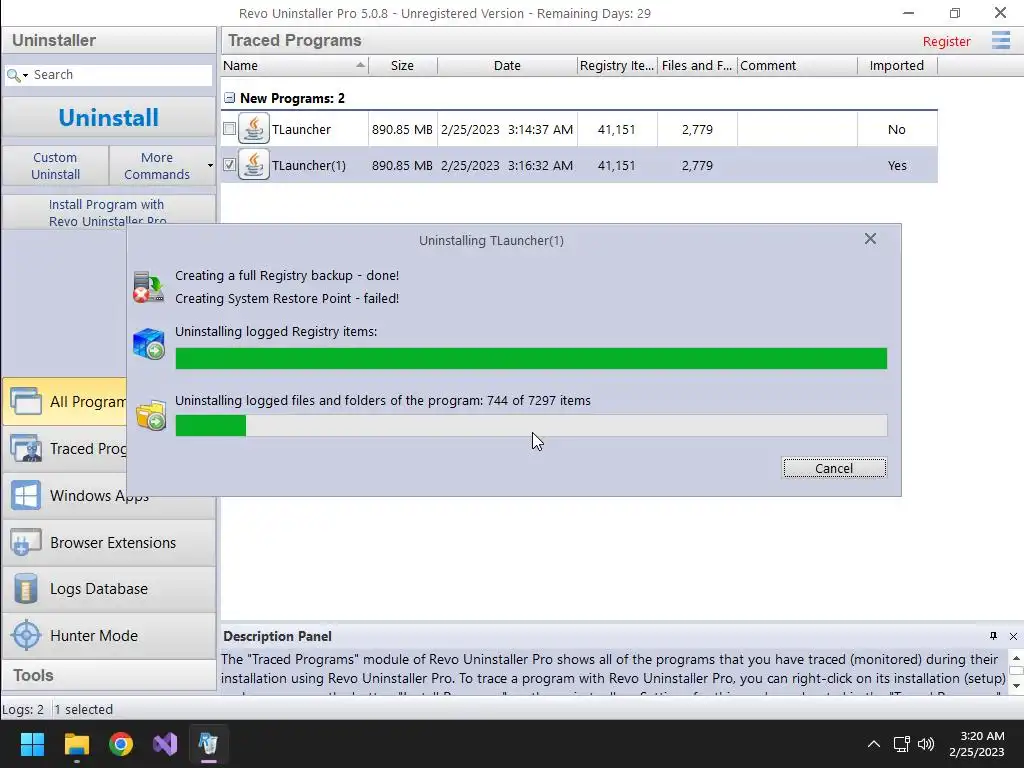Click Install Program with Revo Uninstaller Pro
Viewport: 1024px width, 768px height.
(108, 212)
